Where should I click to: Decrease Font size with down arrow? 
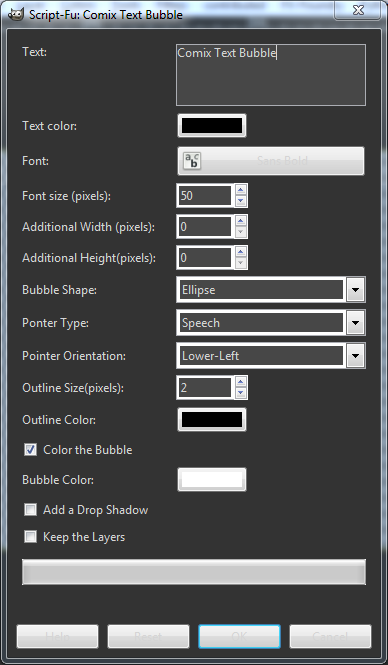click(x=240, y=201)
